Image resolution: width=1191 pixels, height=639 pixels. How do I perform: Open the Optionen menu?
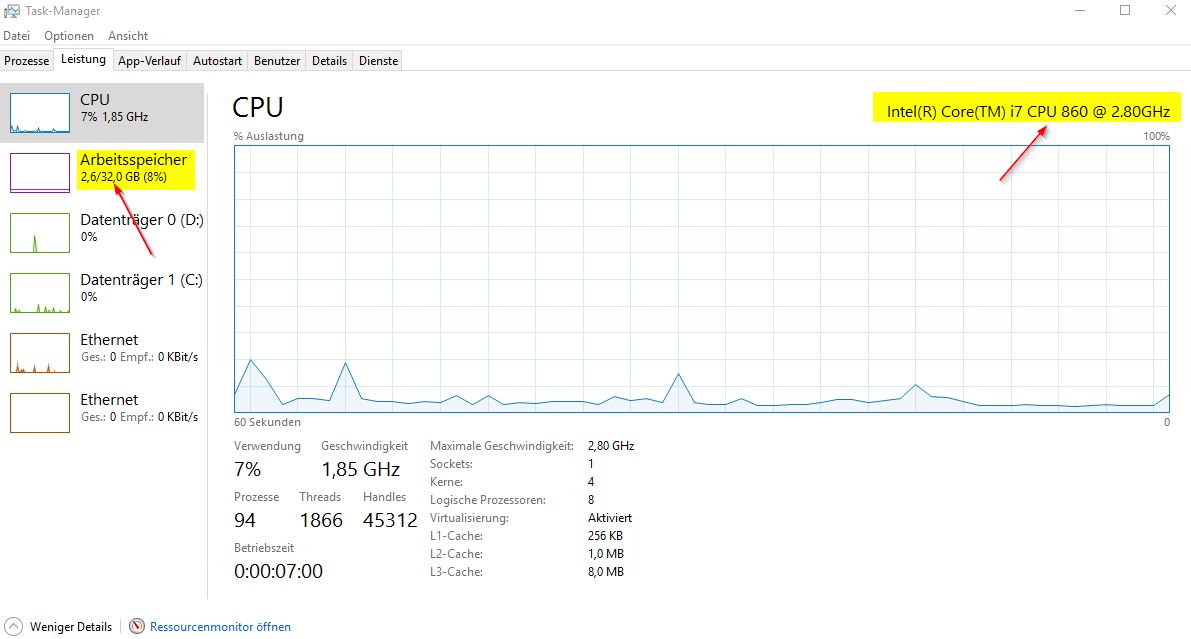click(x=69, y=36)
